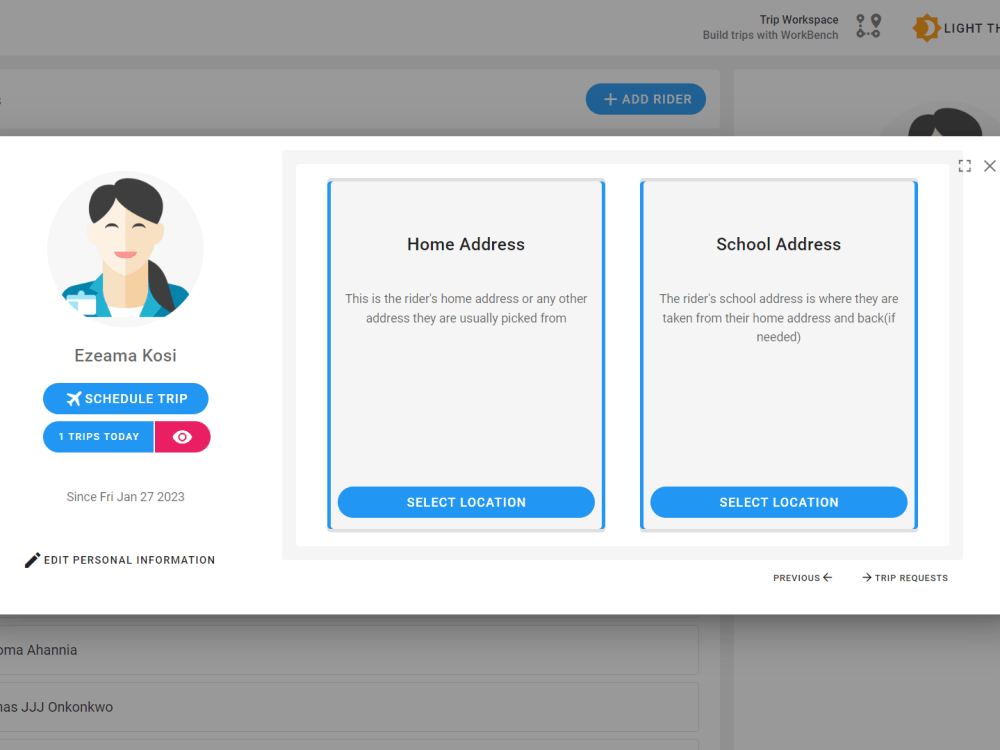Go to Previous step

tap(802, 578)
